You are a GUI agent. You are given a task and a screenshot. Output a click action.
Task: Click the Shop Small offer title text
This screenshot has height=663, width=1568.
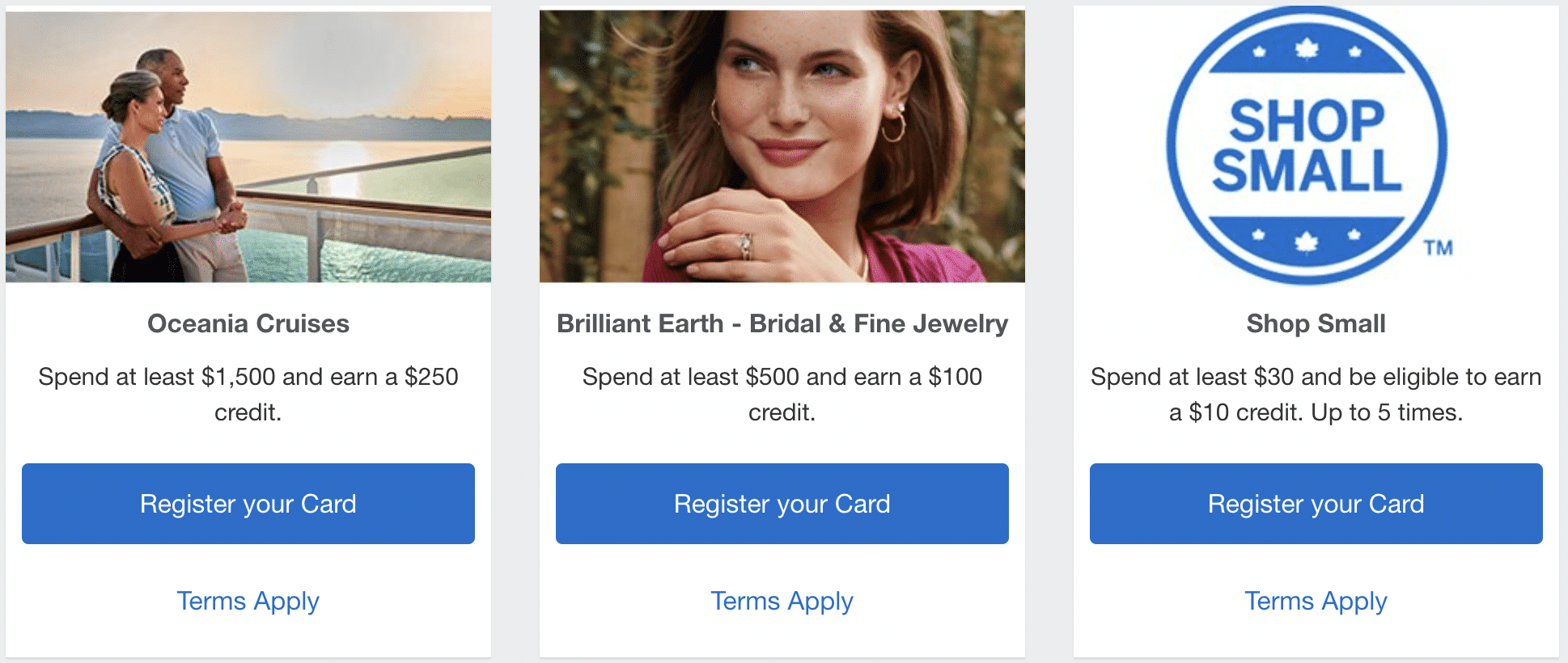click(1316, 323)
